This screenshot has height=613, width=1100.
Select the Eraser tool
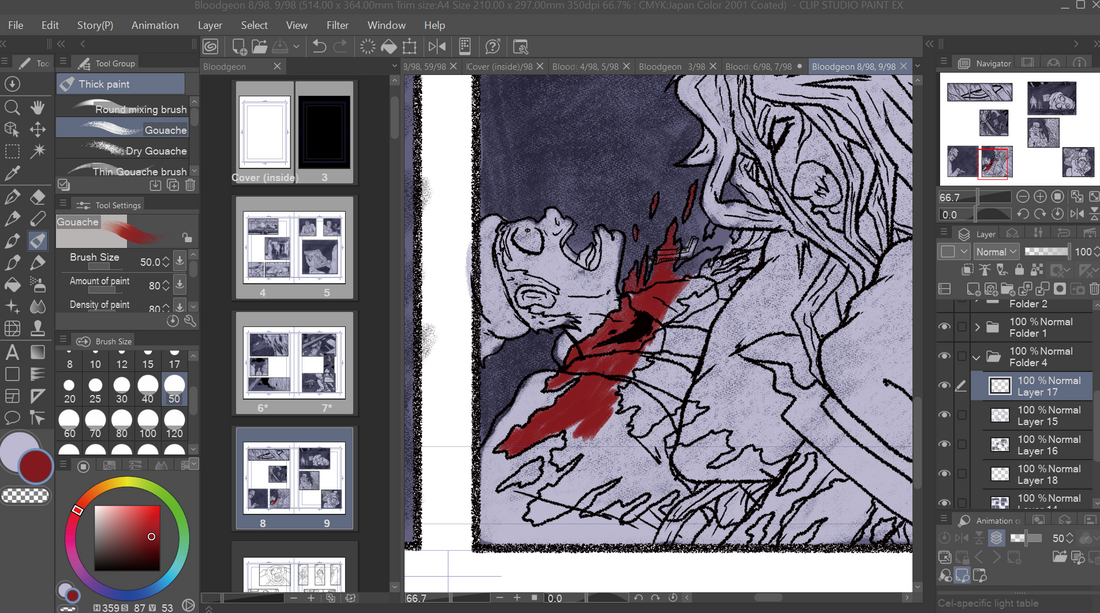pyautogui.click(x=38, y=197)
